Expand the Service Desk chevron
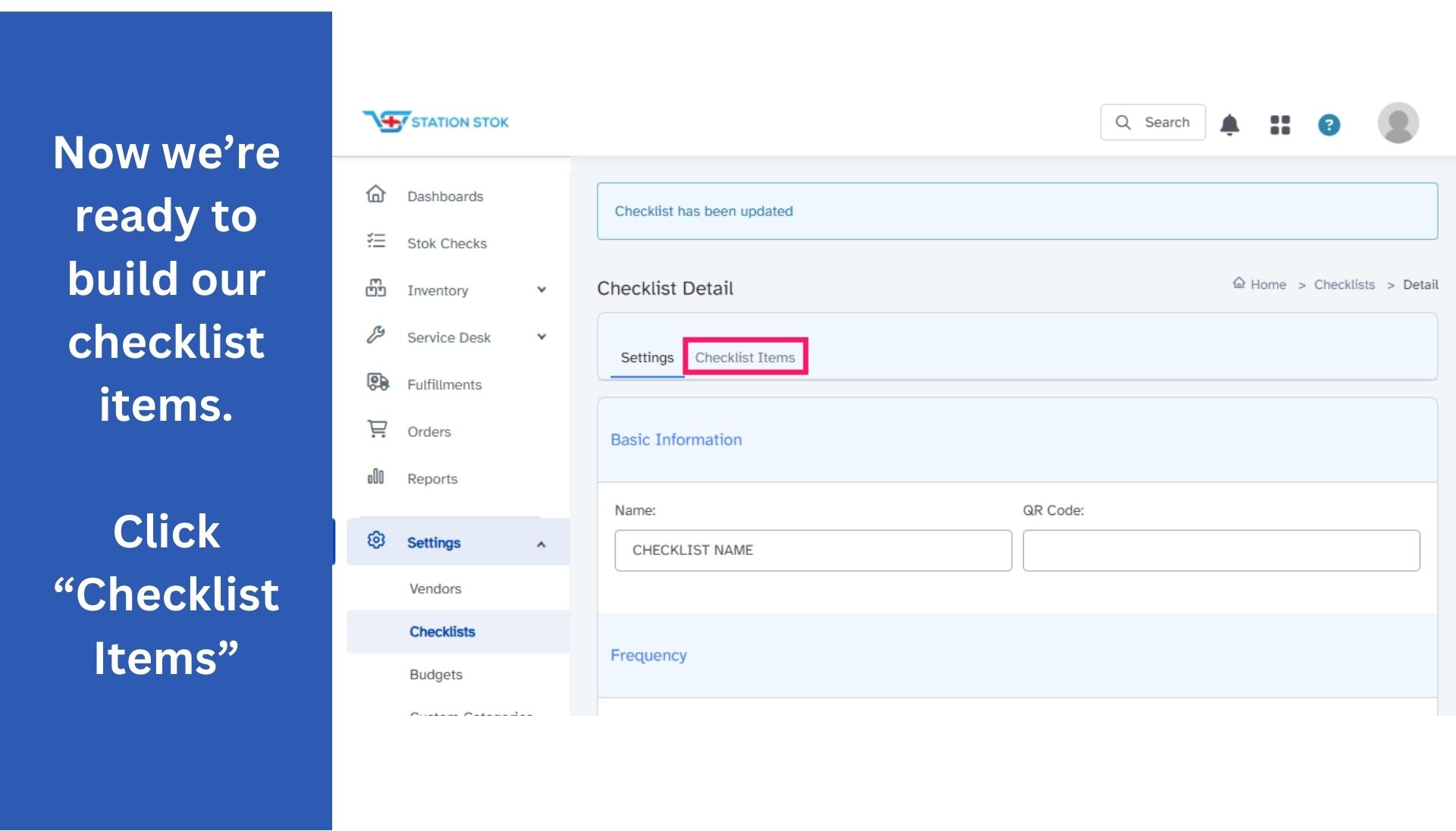 (541, 337)
